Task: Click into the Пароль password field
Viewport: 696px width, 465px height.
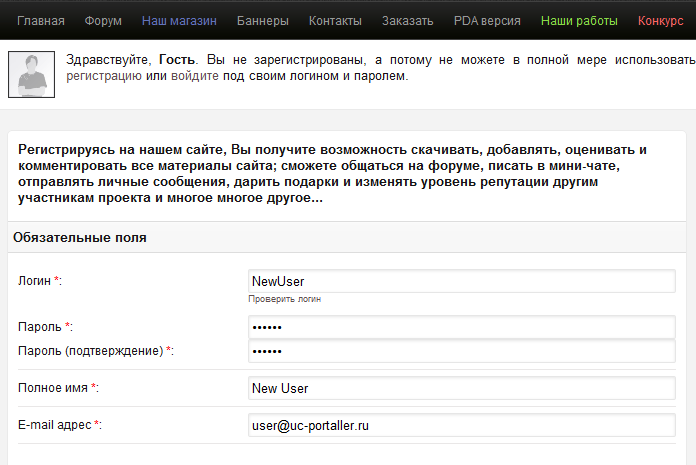Action: coord(461,327)
